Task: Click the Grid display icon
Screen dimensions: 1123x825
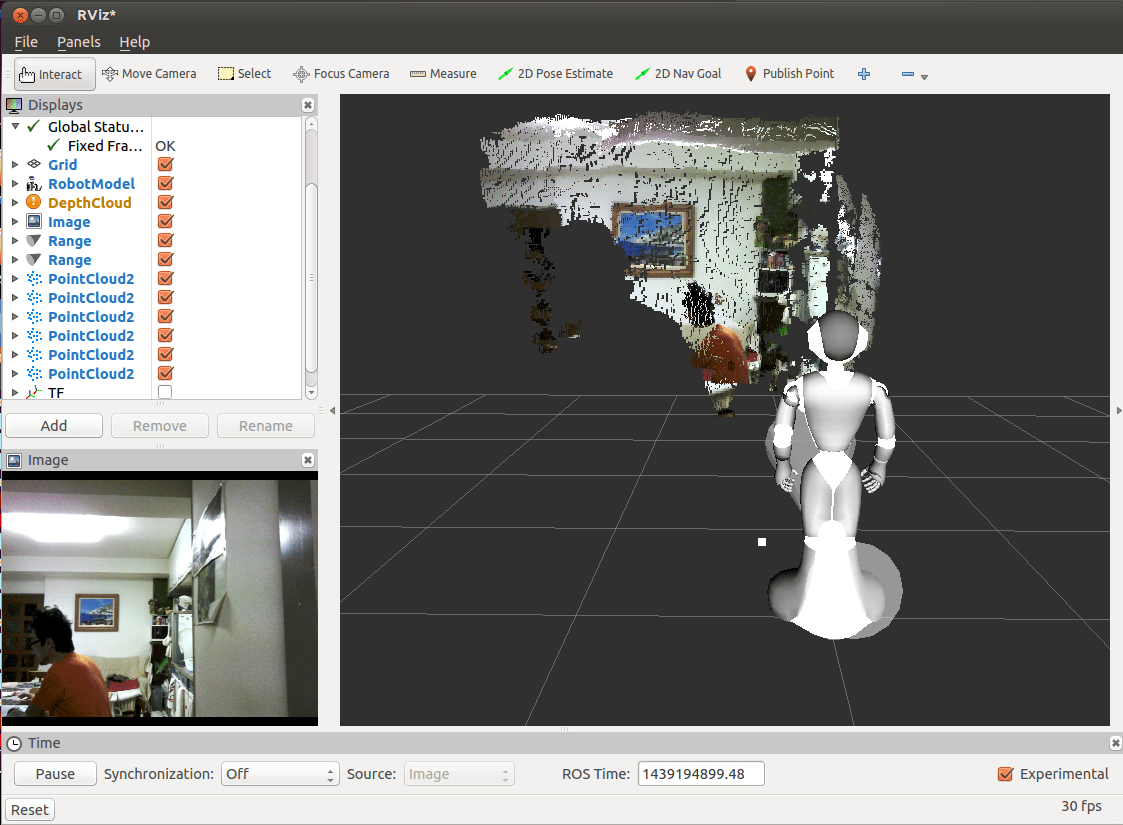Action: [34, 165]
